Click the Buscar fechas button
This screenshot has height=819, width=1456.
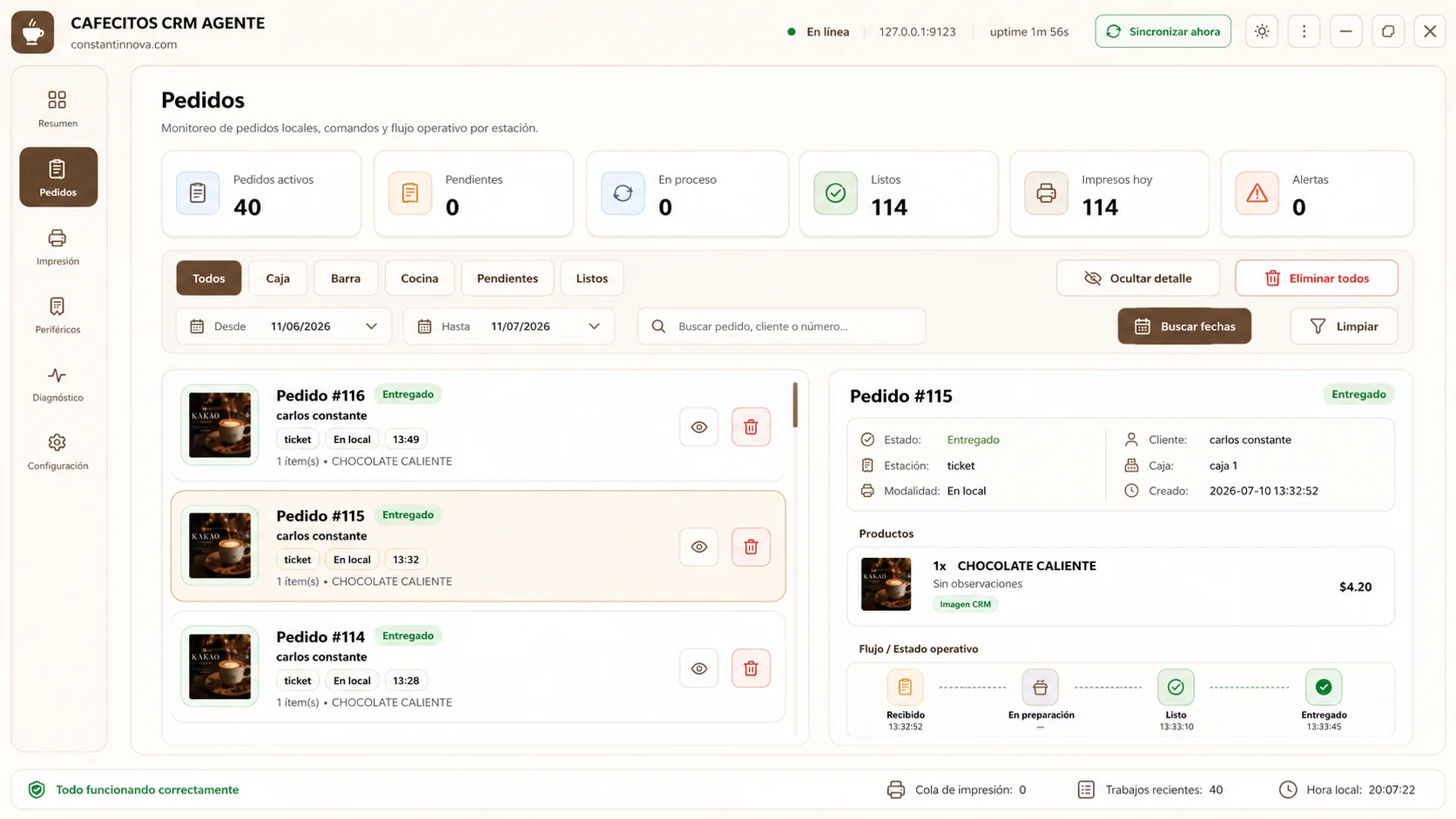(1184, 326)
